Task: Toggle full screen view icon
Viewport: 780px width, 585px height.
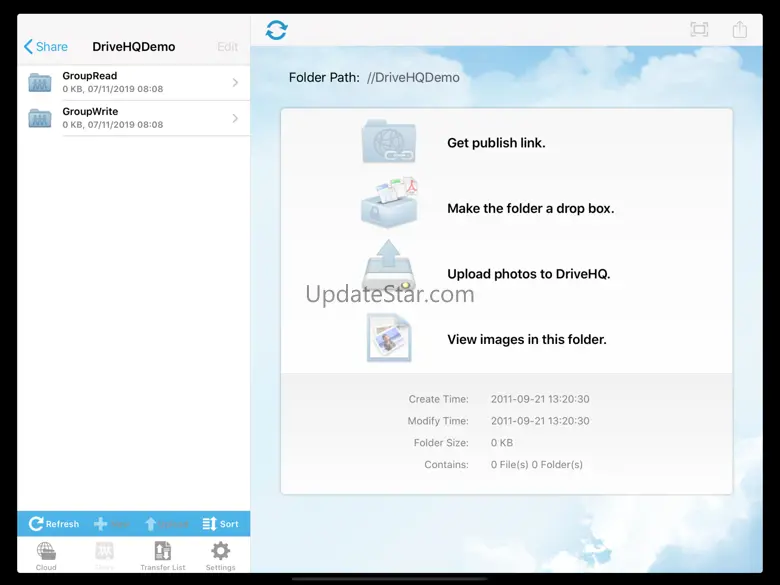Action: click(699, 29)
